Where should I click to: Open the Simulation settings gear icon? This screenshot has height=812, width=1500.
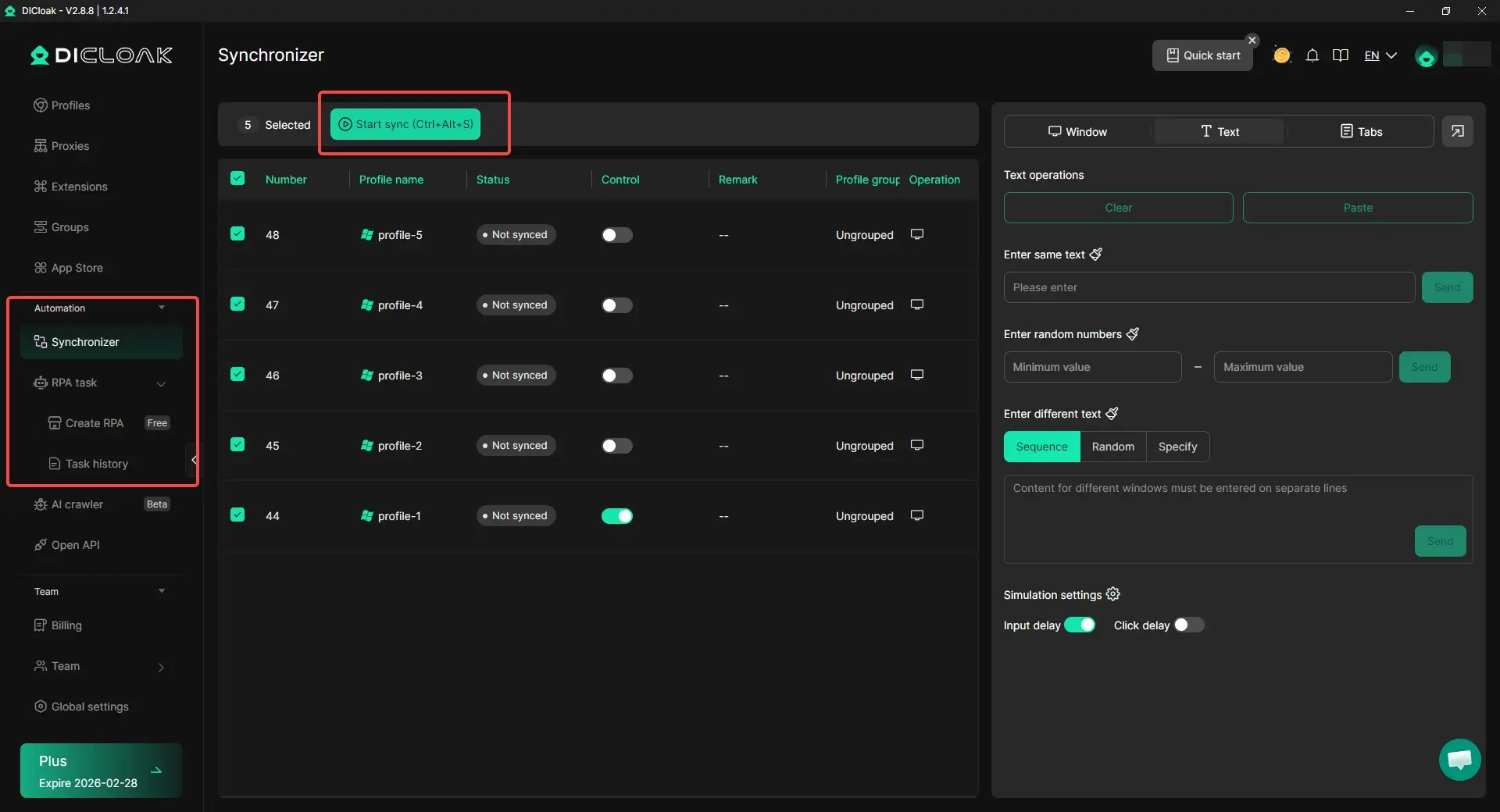[x=1113, y=594]
